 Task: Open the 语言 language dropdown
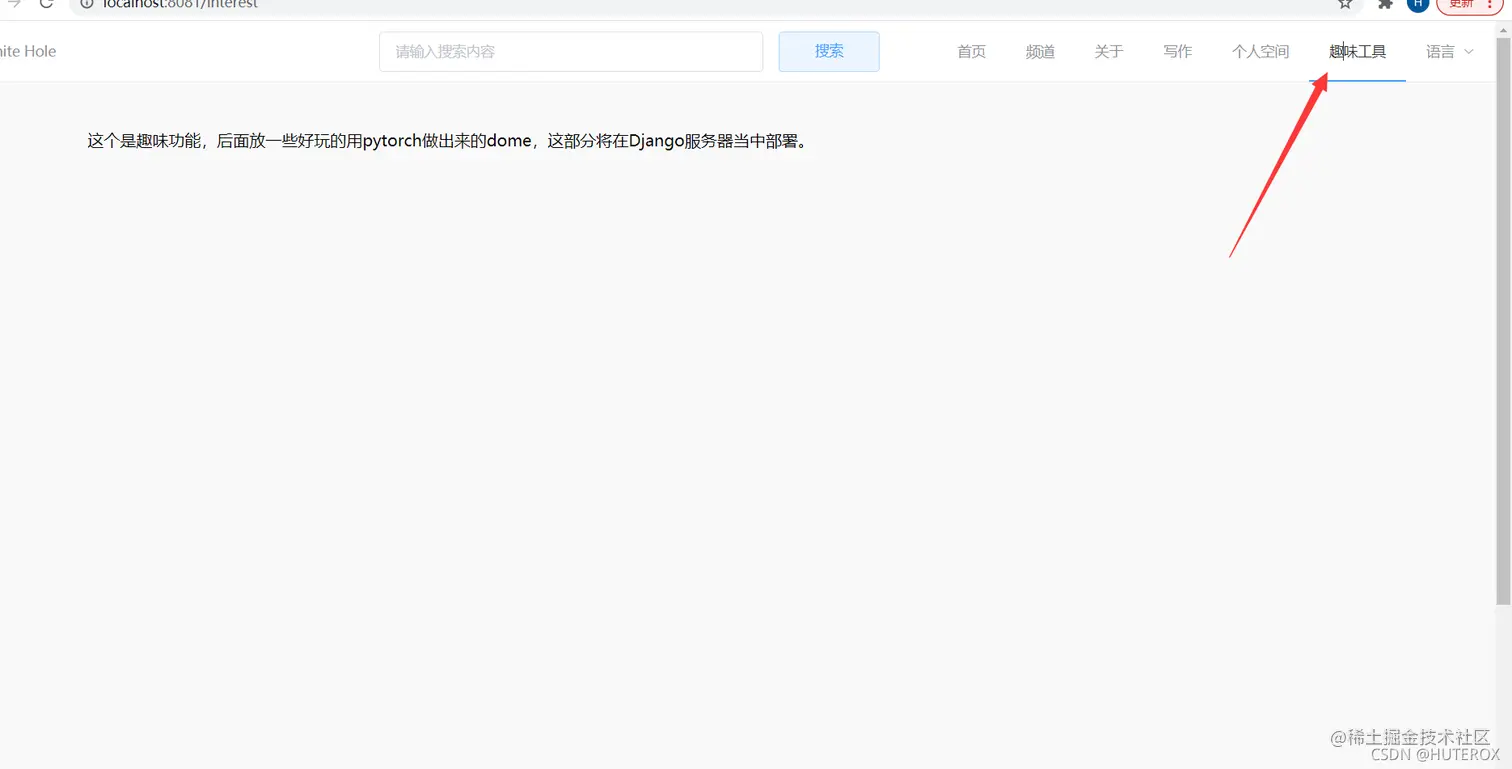click(1440, 51)
